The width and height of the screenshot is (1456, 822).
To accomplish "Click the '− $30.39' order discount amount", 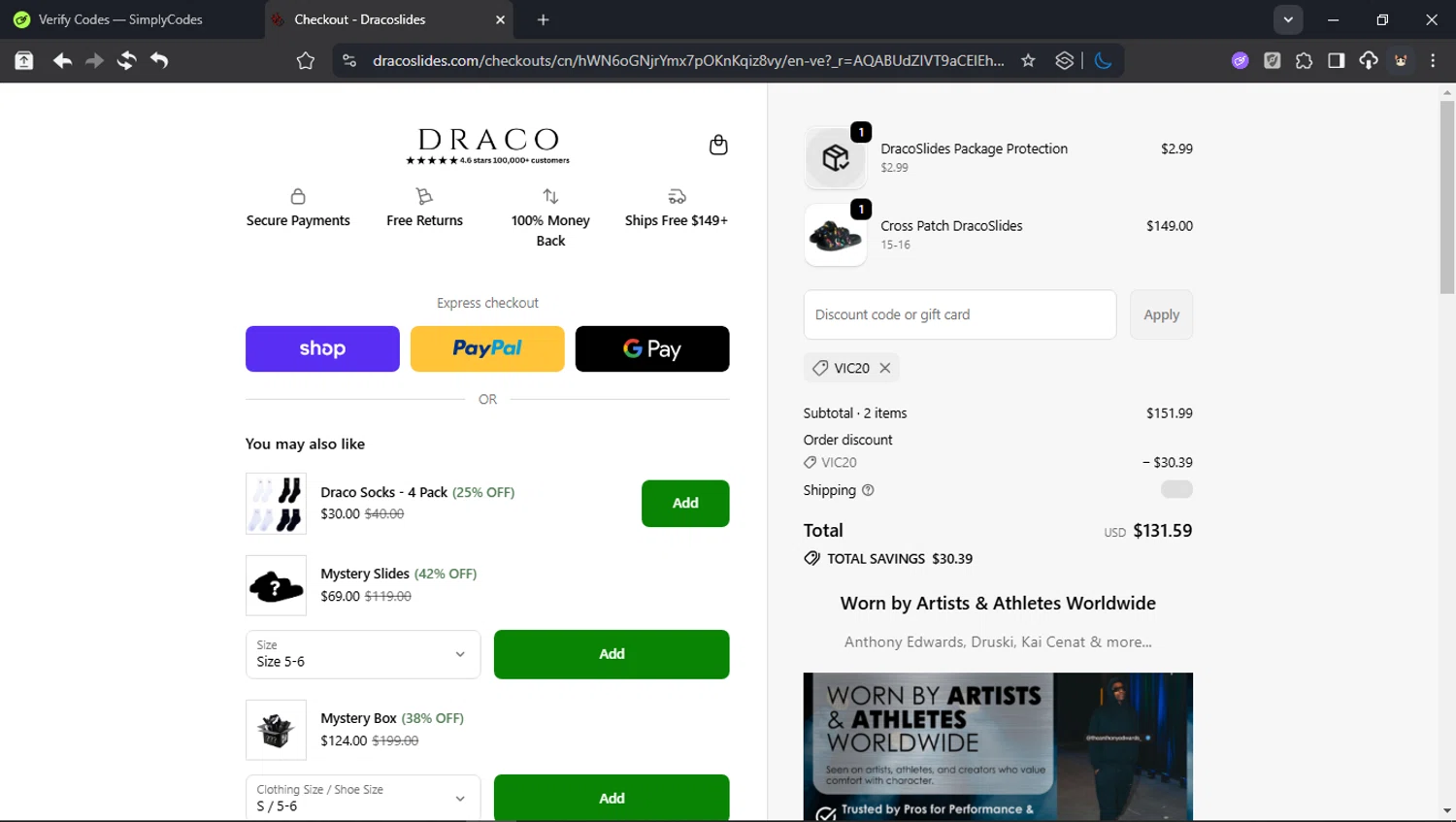I will (1167, 462).
